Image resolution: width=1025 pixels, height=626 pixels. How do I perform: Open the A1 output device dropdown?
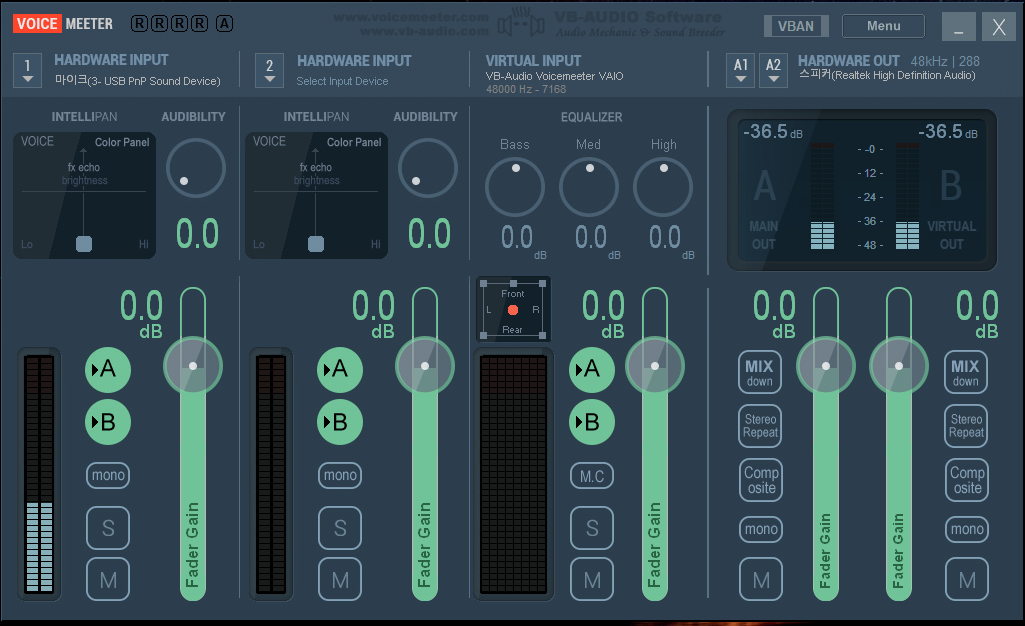click(x=741, y=71)
